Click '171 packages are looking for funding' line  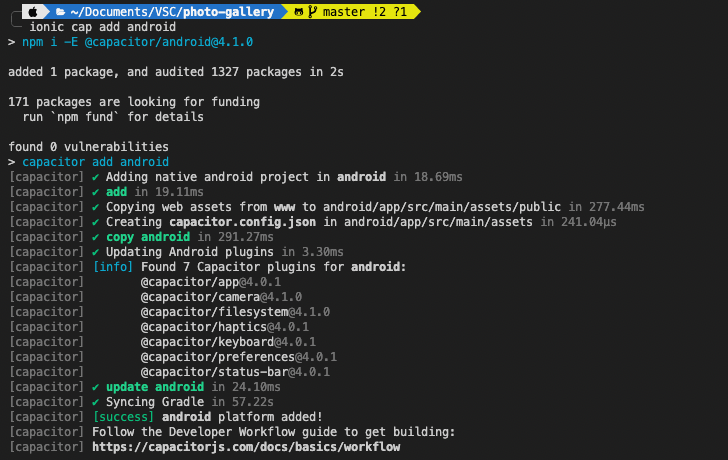click(134, 102)
